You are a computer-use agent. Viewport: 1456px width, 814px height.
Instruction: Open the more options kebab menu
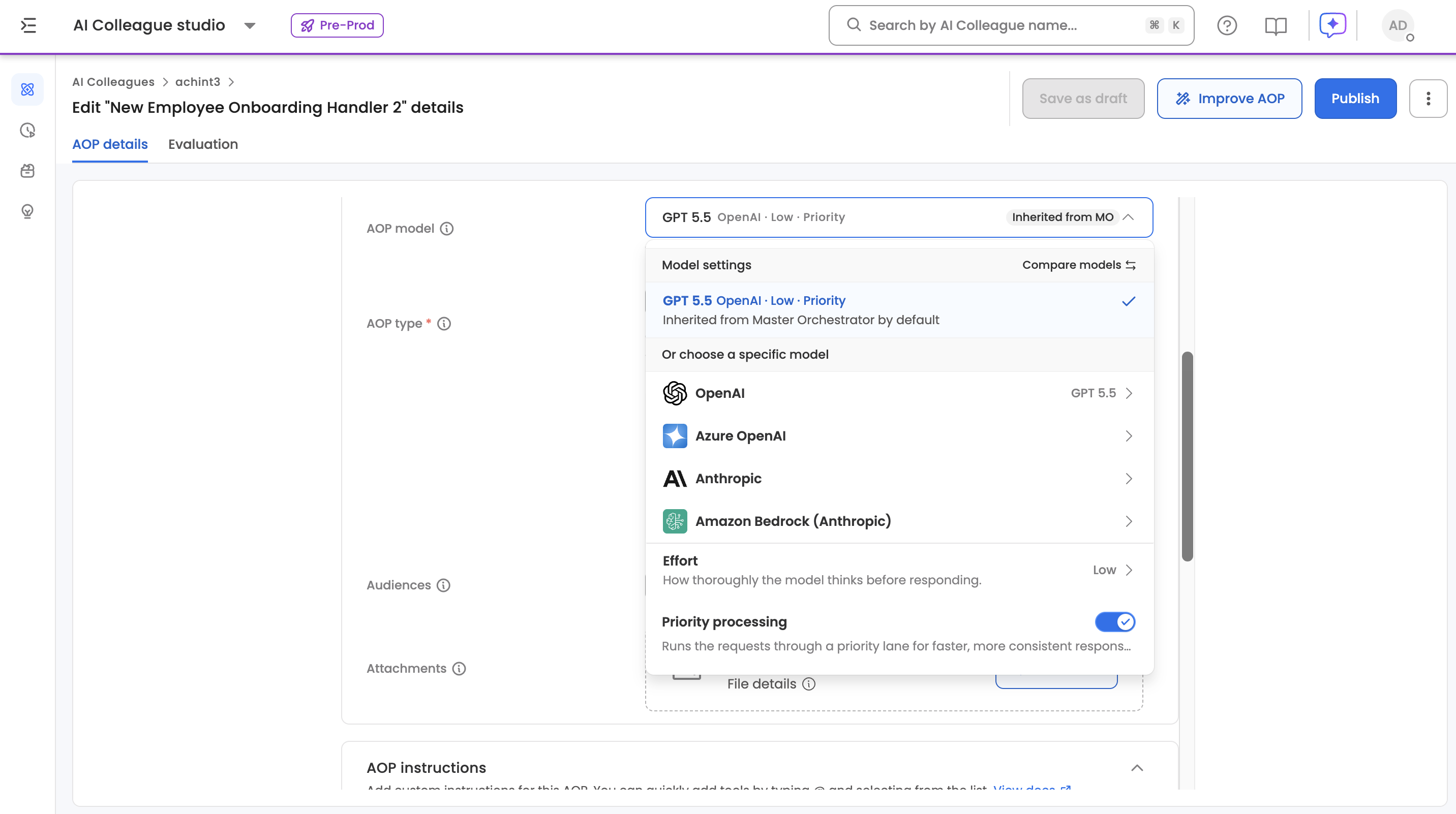click(1428, 98)
